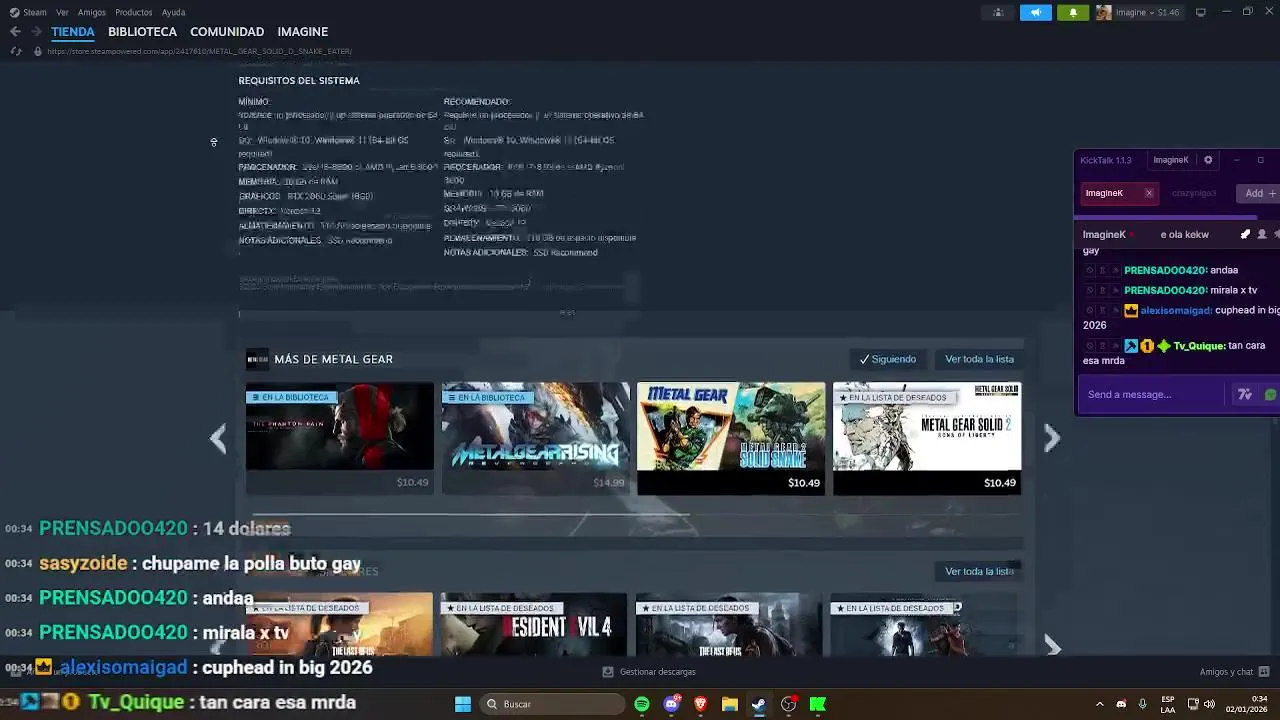Screen dimensions: 1280x720
Task: Switch to the BIBLIOTECA tab
Action: click(142, 32)
